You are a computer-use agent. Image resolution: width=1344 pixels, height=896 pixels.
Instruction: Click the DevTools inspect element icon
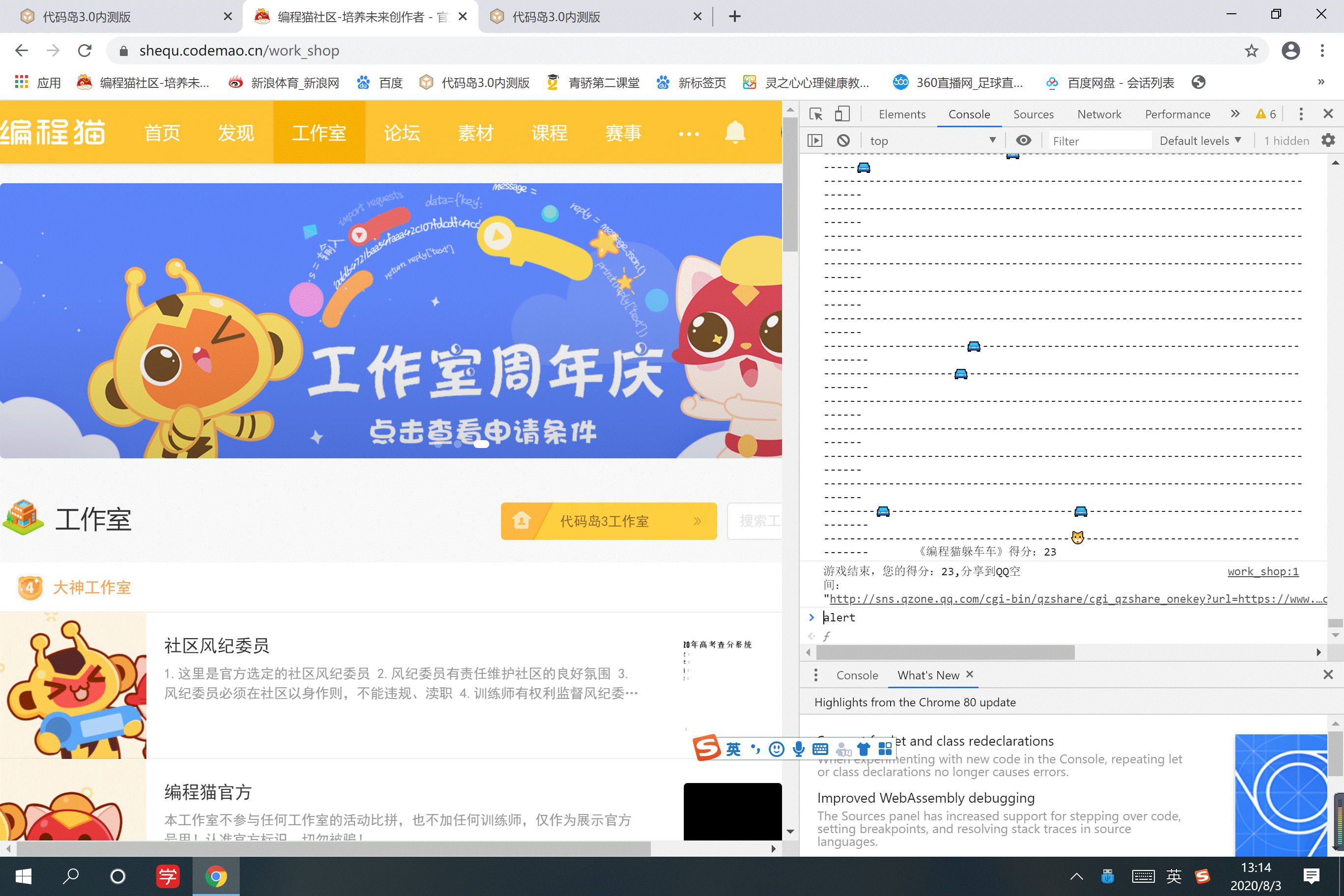coord(816,114)
